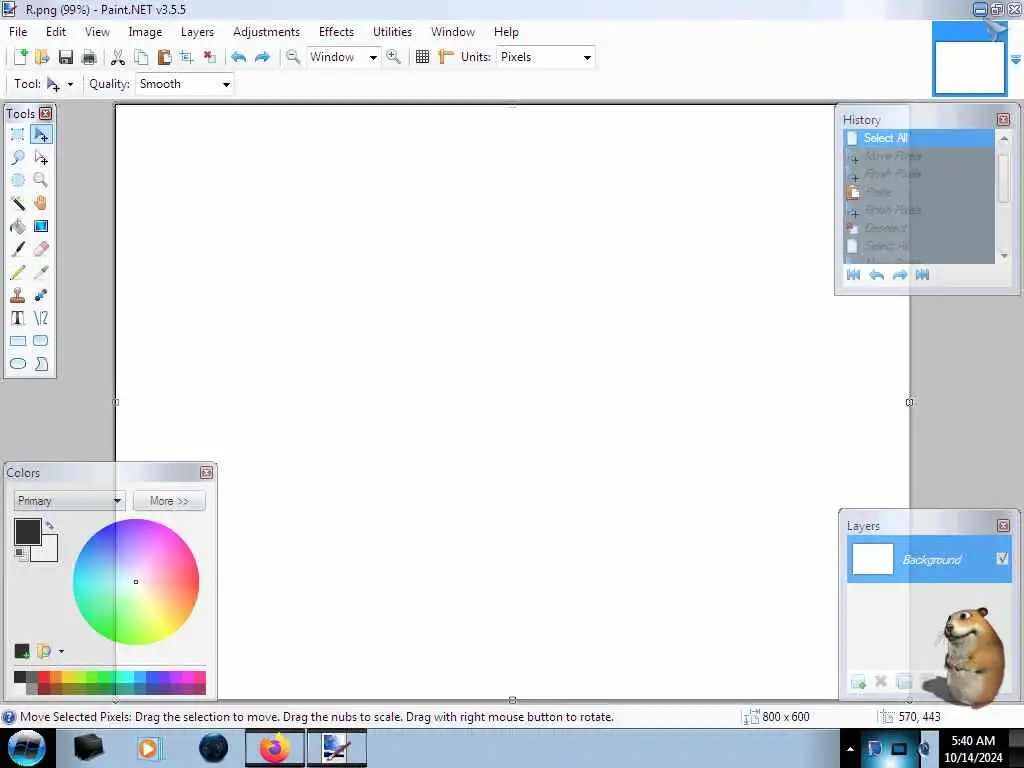
Task: Click the Zoom Out magnifier icon
Action: tap(293, 57)
